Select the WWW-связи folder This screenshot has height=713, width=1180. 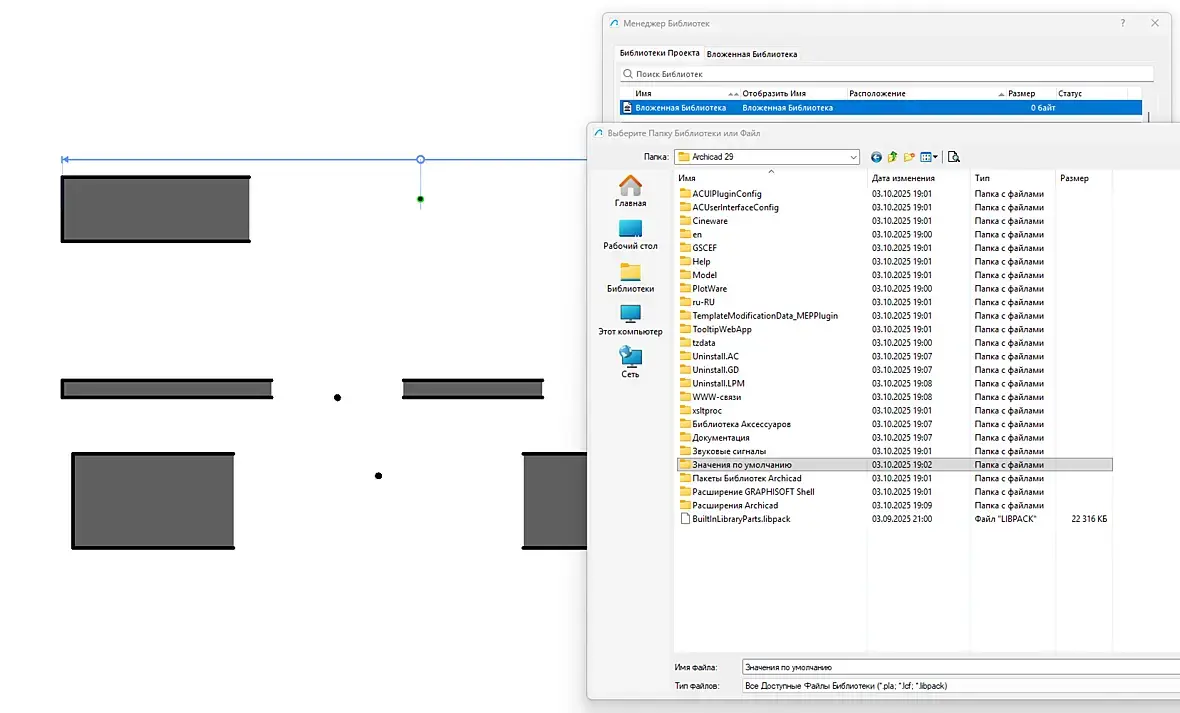710,397
